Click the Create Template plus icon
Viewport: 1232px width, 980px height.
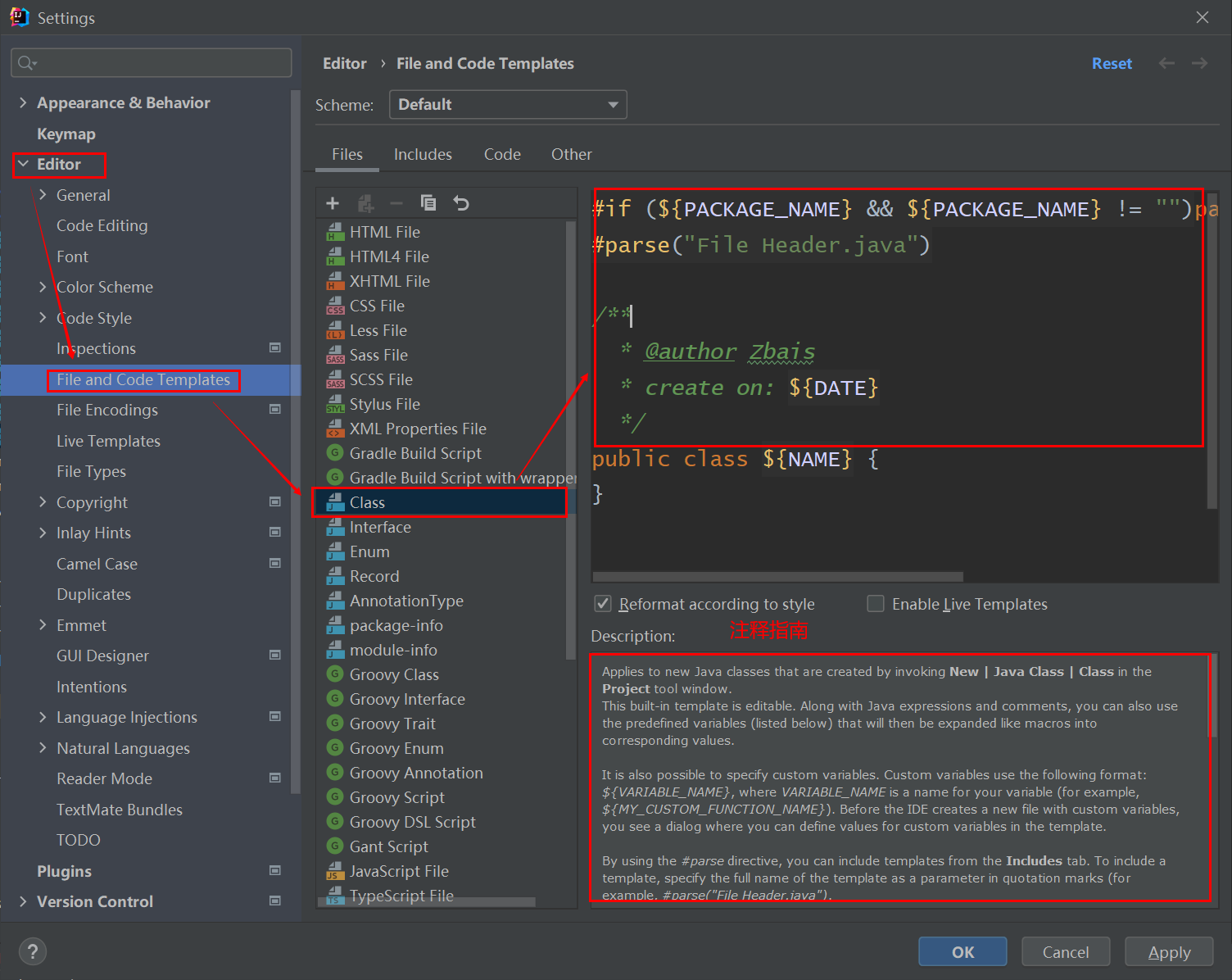[x=333, y=203]
